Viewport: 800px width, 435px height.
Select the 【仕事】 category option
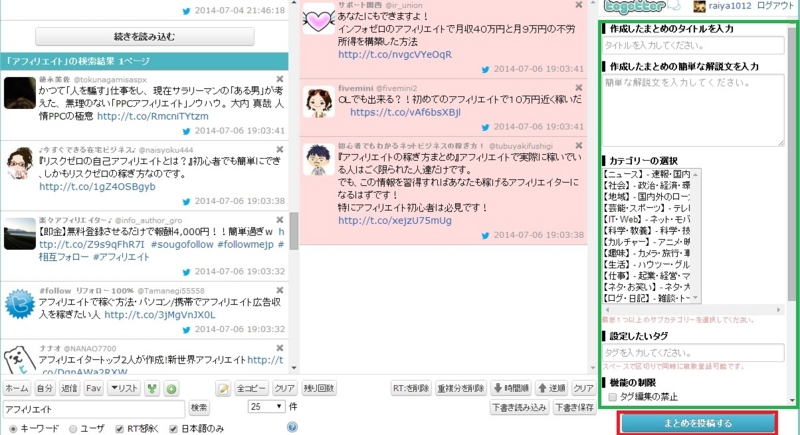pyautogui.click(x=646, y=276)
